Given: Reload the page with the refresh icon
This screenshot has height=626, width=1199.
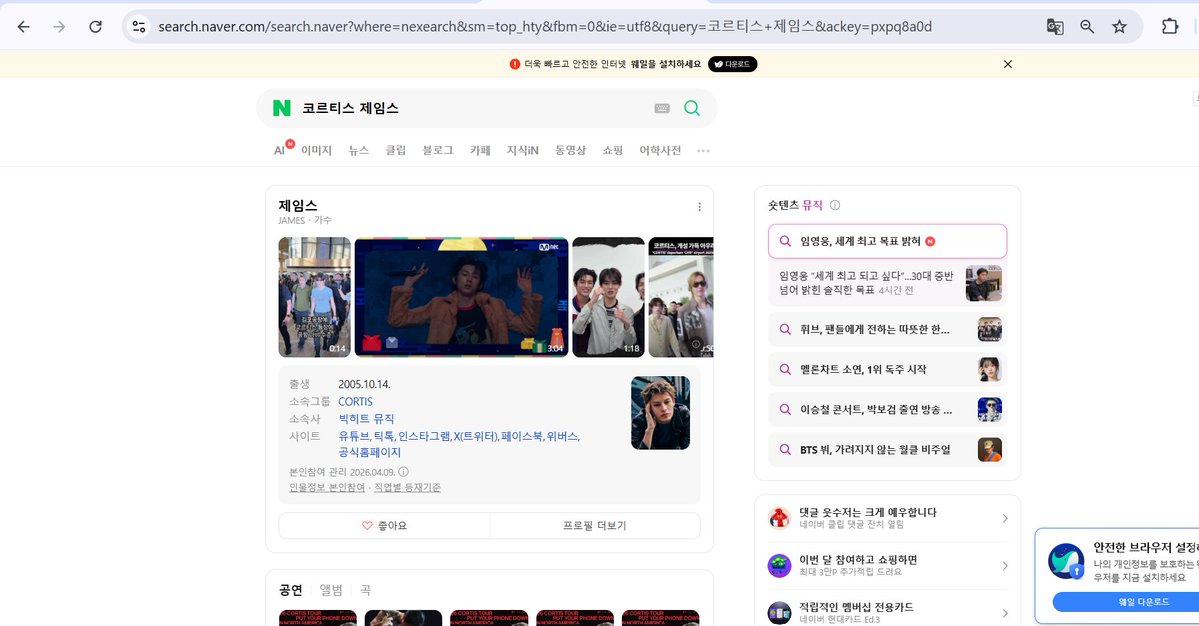Looking at the screenshot, I should tap(96, 27).
